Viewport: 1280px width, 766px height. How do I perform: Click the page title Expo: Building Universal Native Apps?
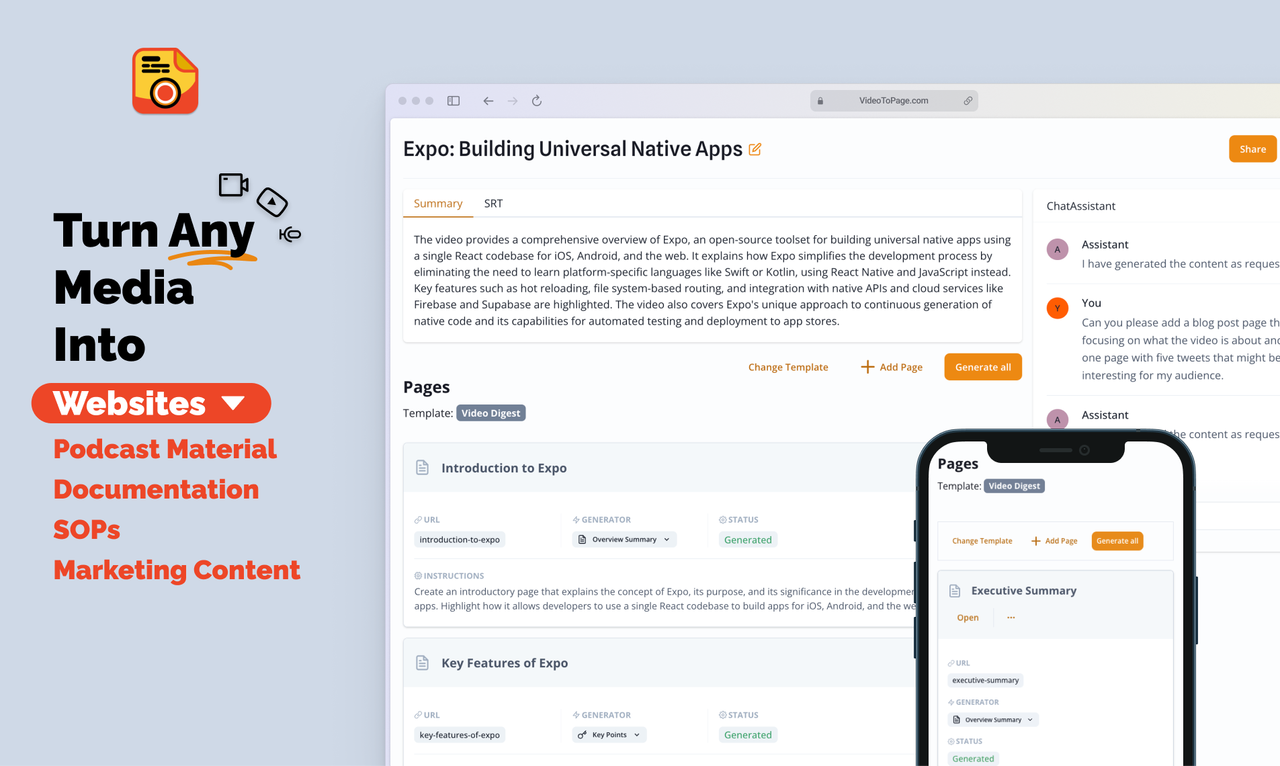click(573, 149)
